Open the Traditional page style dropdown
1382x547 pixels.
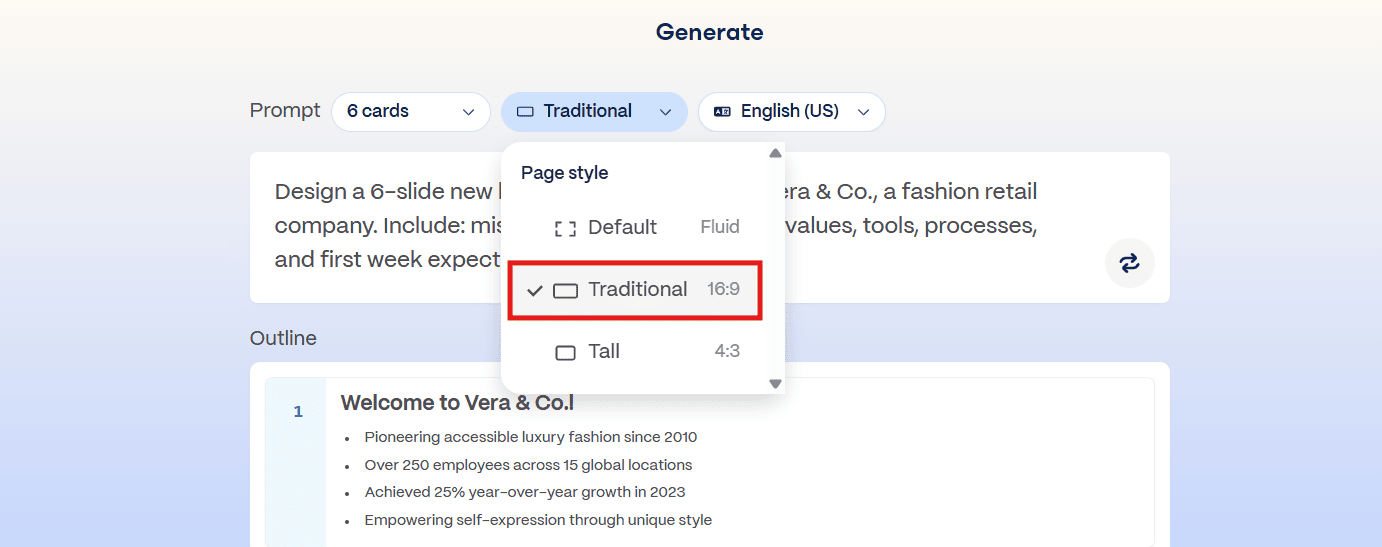(x=594, y=112)
